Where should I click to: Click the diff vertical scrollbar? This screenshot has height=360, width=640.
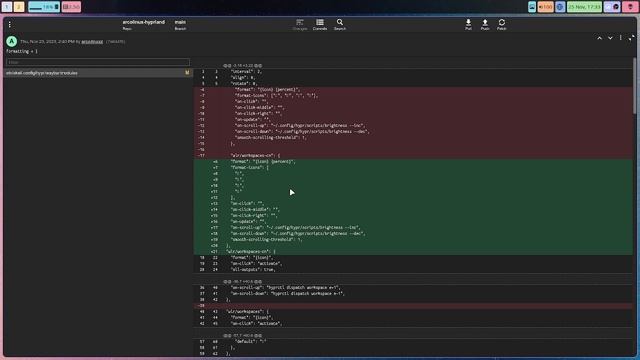pos(635,86)
